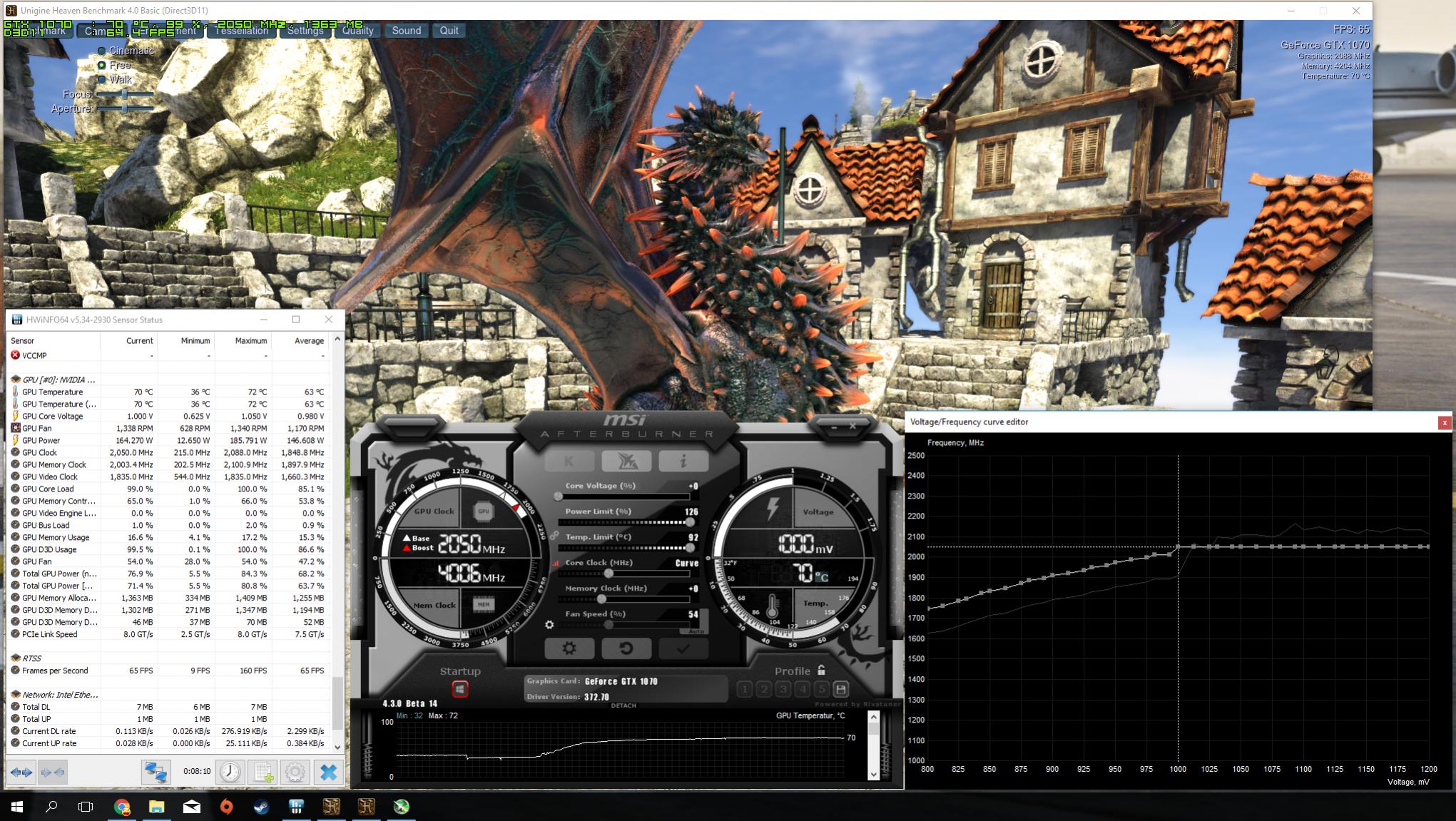Open fan speed settings small gear
The image size is (1456, 821).
549,625
